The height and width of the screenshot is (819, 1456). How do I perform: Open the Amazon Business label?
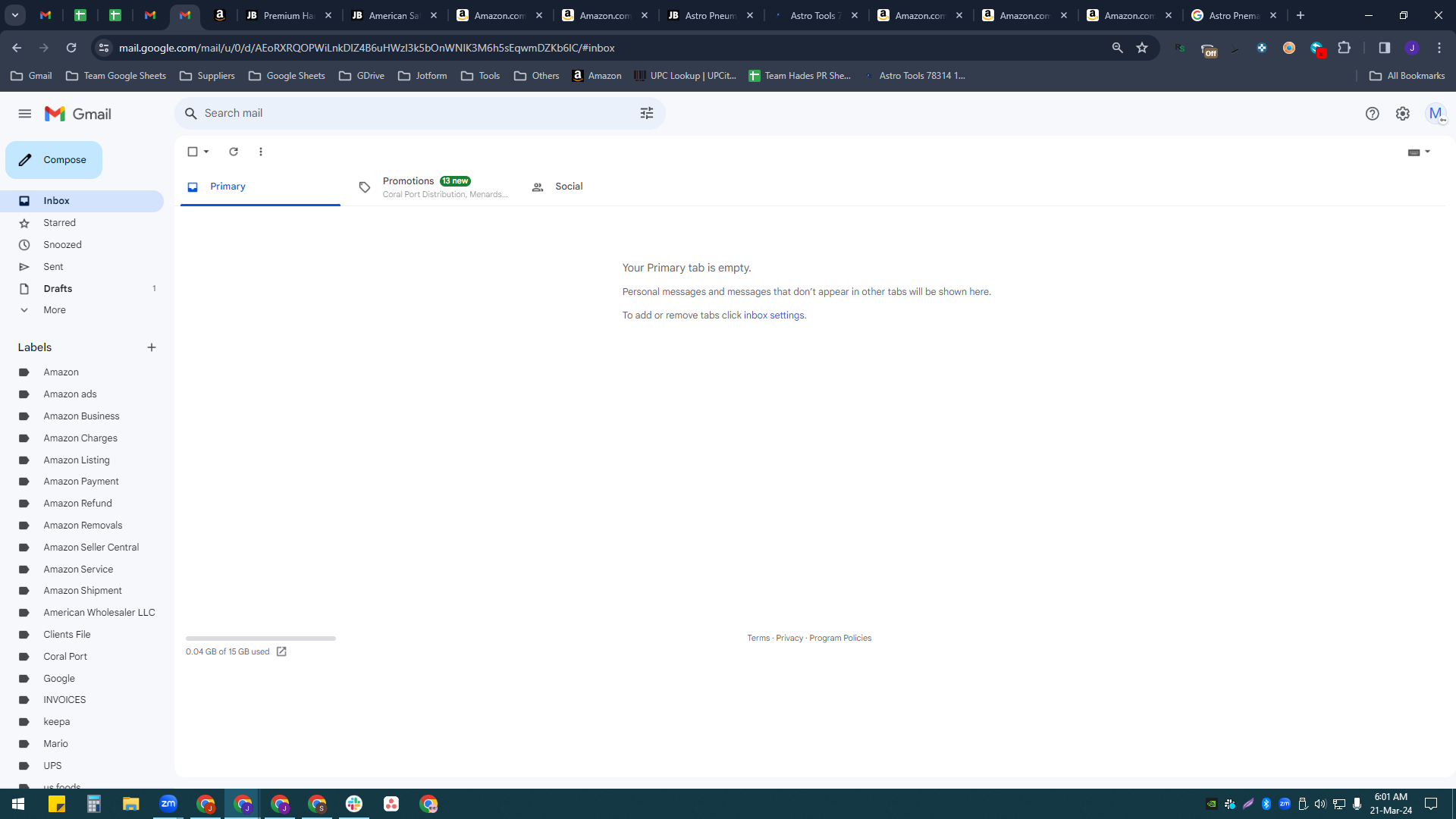81,416
